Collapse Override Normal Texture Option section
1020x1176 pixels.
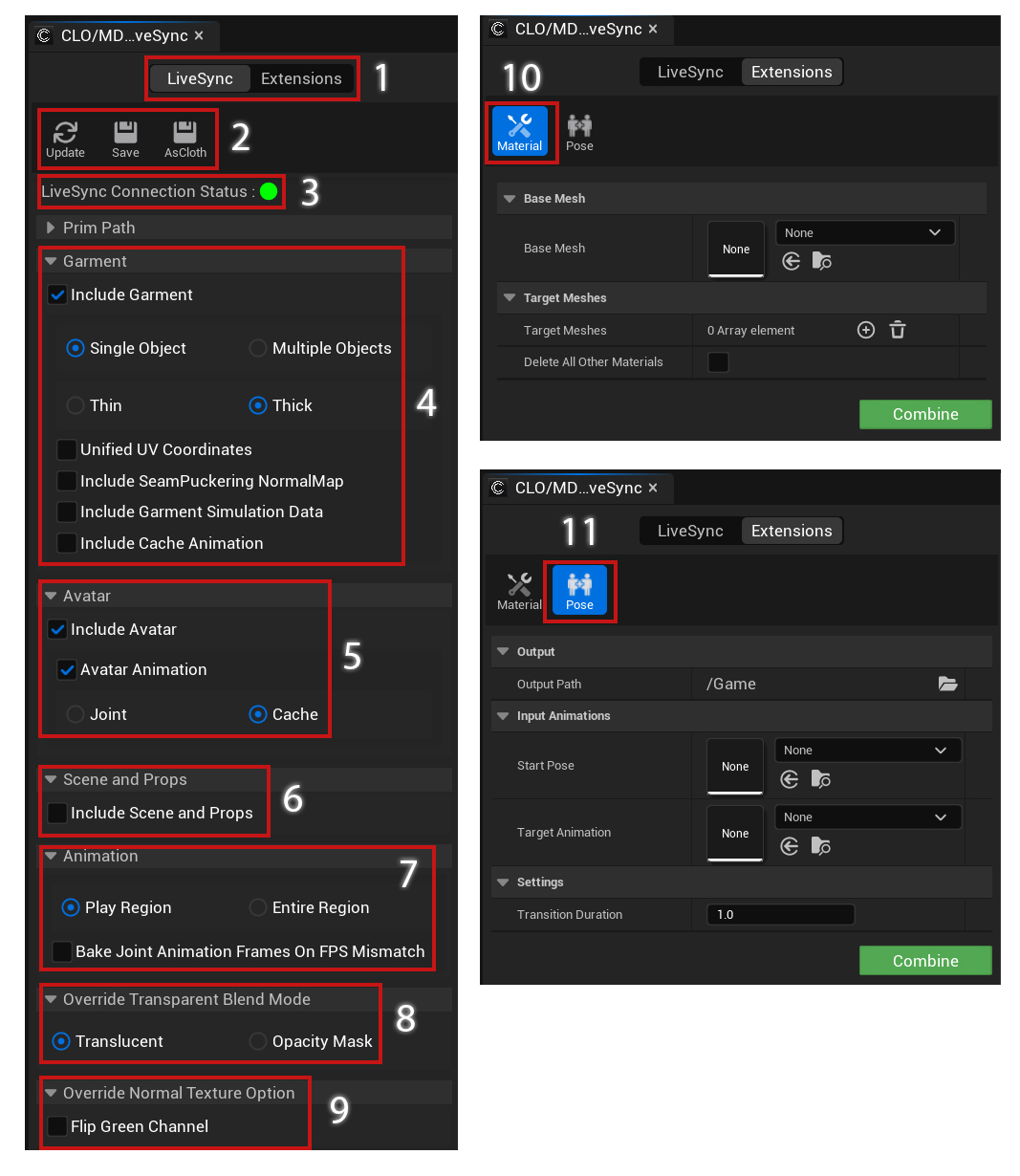click(x=51, y=1093)
